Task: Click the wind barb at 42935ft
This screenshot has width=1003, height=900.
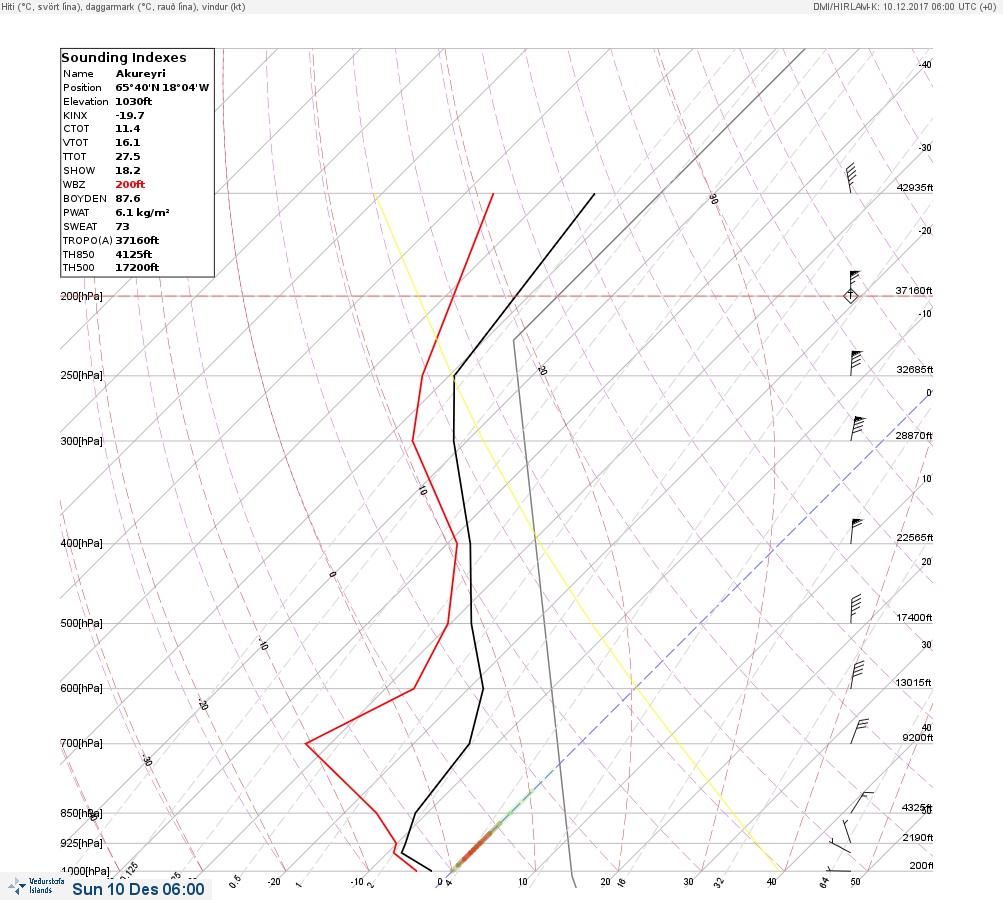Action: click(x=851, y=178)
